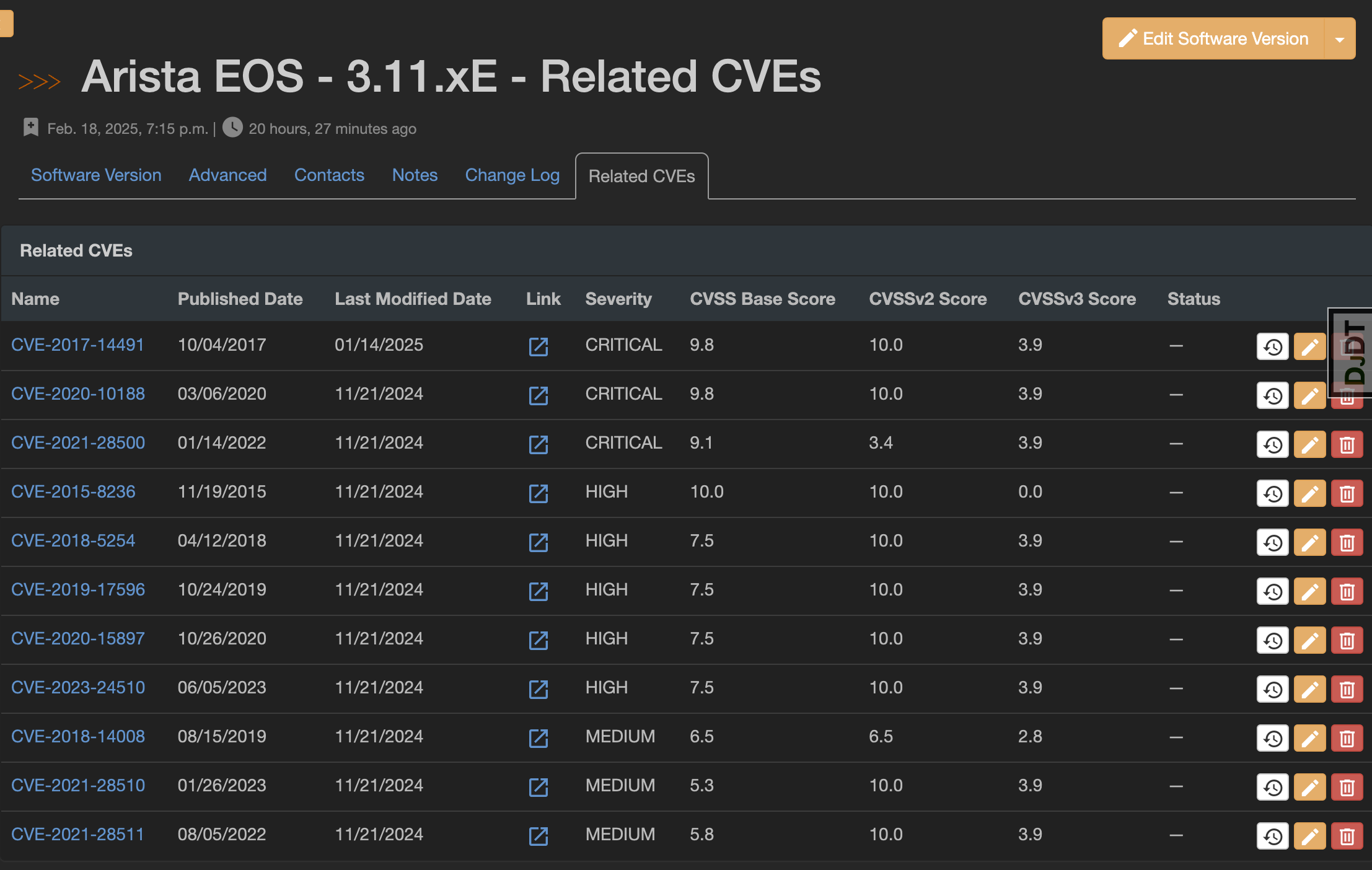Click the Severity column header
This screenshot has width=1372, height=870.
tap(618, 299)
